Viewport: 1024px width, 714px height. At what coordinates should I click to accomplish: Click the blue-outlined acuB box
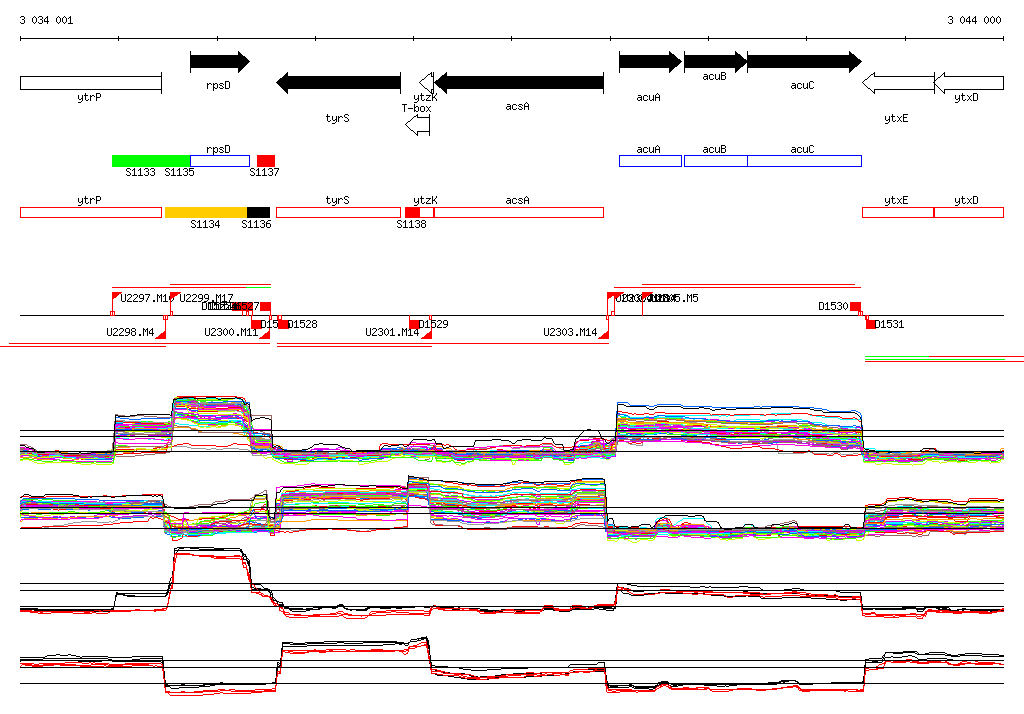[x=716, y=161]
